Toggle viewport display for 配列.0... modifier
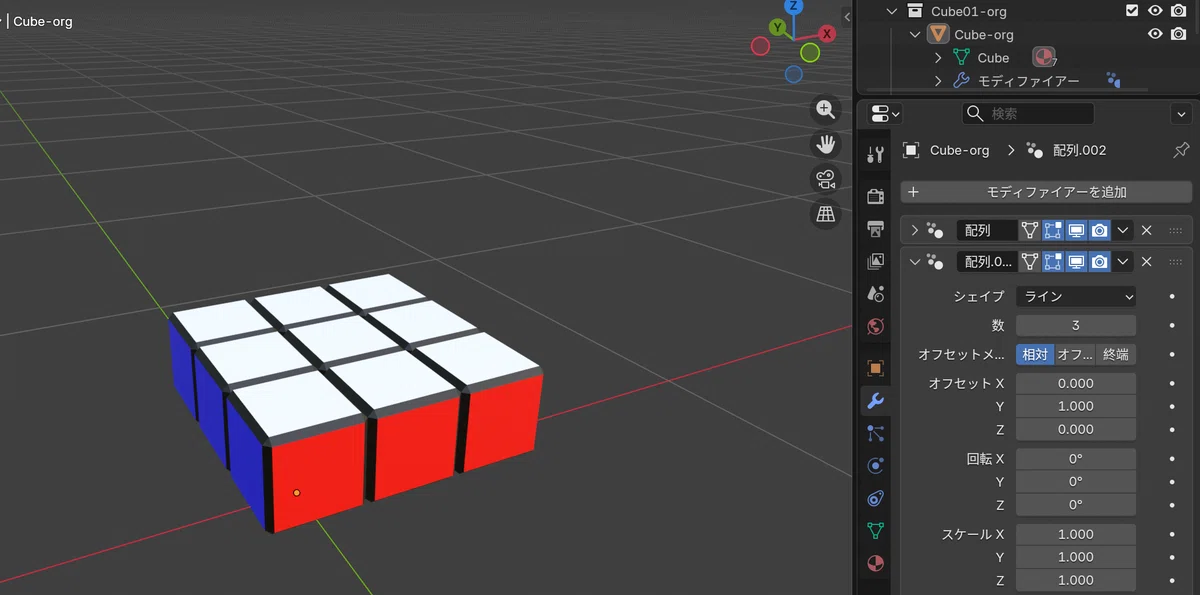This screenshot has height=595, width=1200. pyautogui.click(x=1076, y=262)
